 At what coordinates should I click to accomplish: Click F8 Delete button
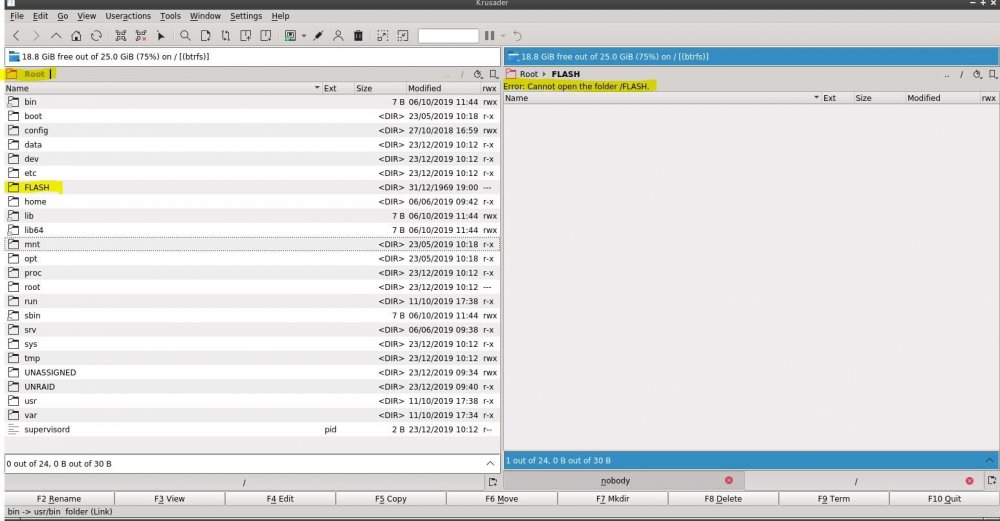(723, 499)
